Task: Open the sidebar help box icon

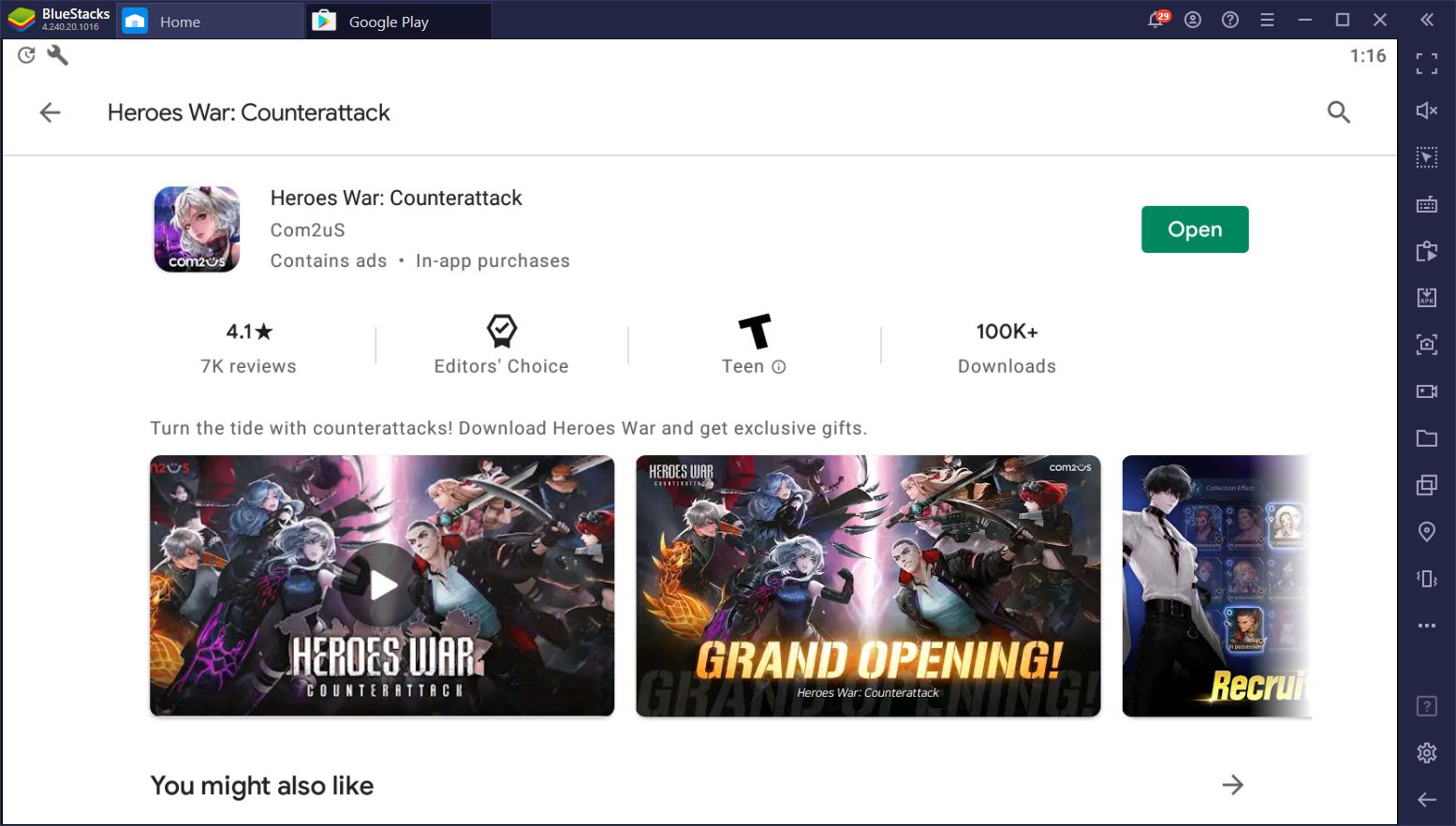Action: 1426,706
